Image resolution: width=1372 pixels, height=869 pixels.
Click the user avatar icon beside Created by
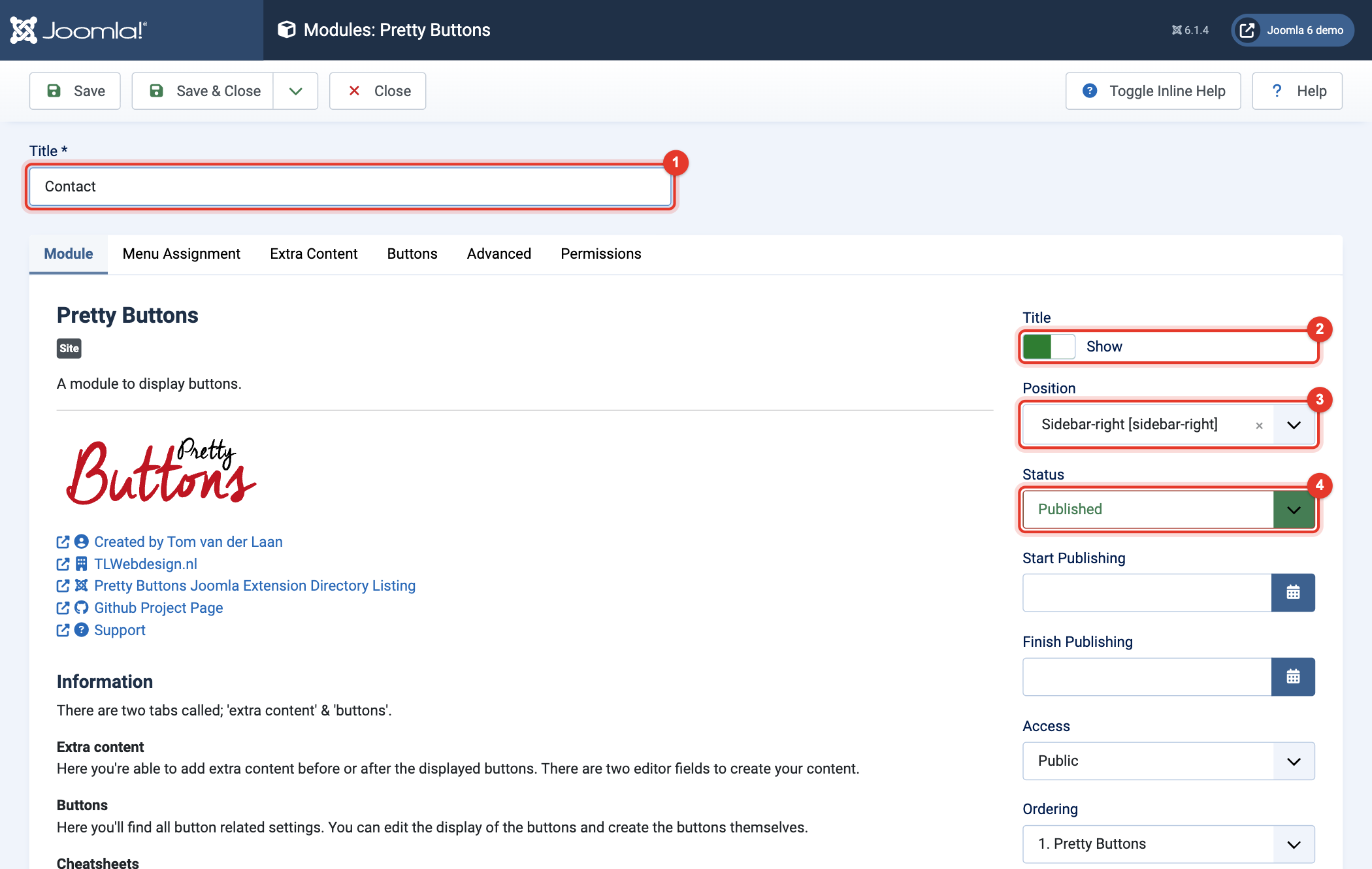click(x=81, y=542)
